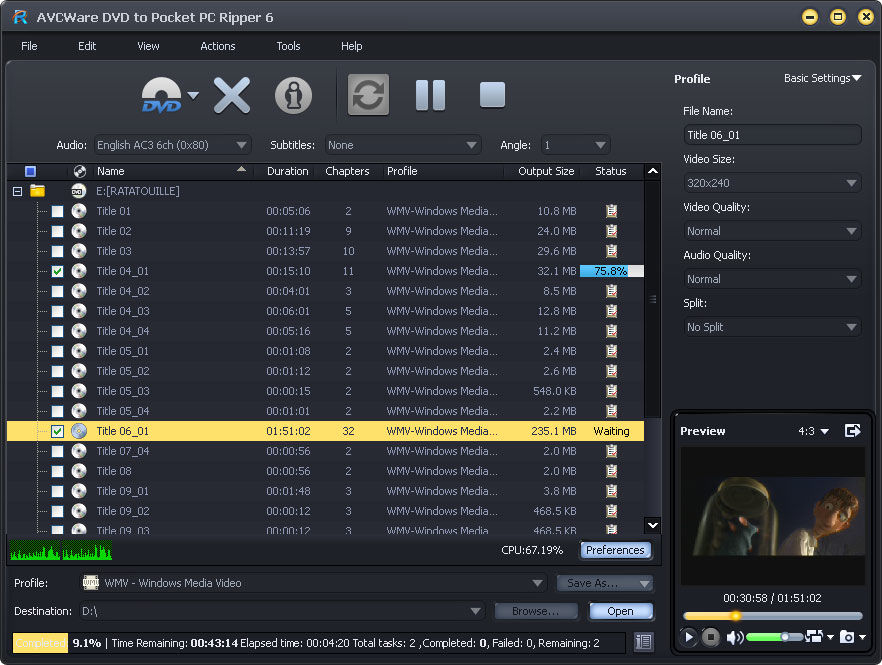Click the File Name field showing Title 06_01
882x665 pixels.
pyautogui.click(x=772, y=135)
